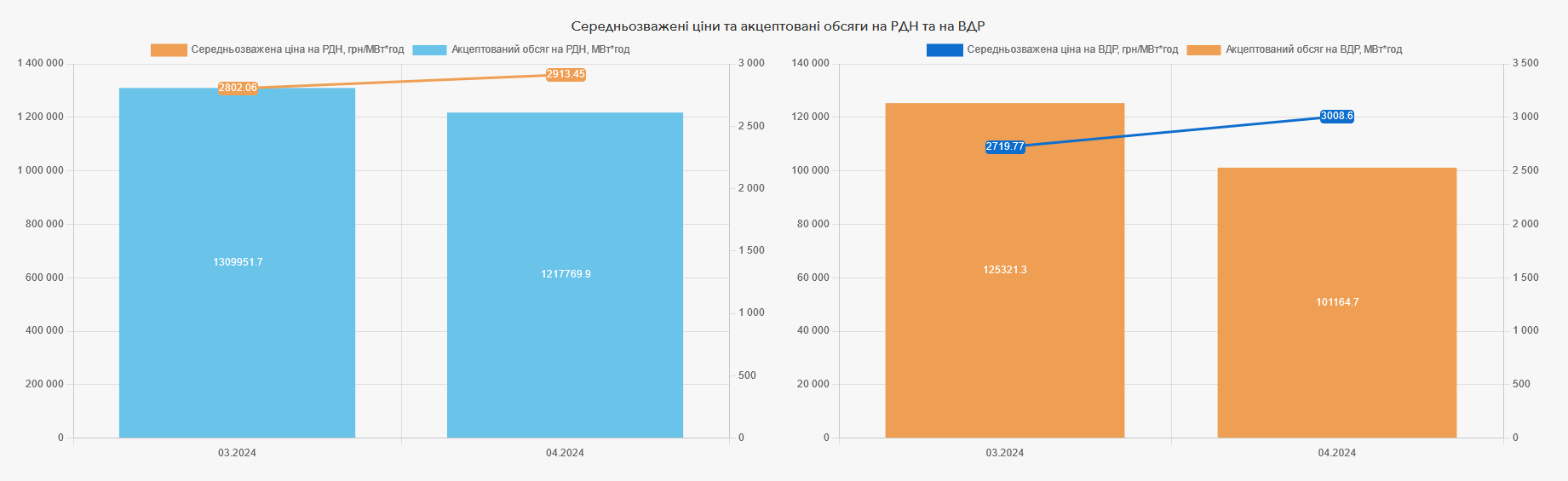Click 04.2024 axis label on right chart
Screen dimensions: 1568x481
tap(1336, 453)
